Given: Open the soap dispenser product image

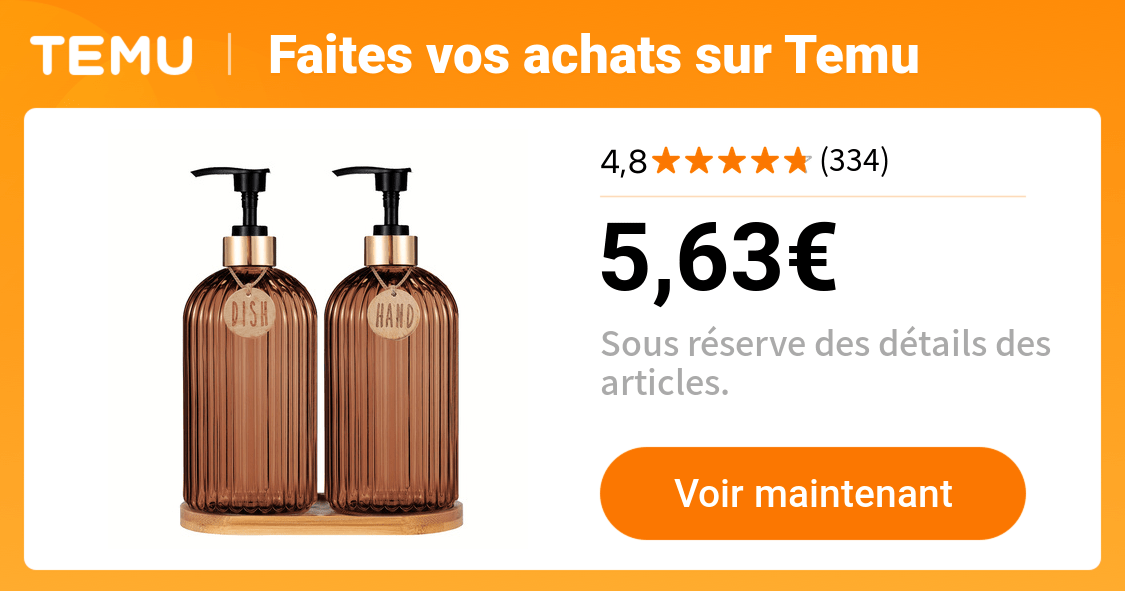Looking at the screenshot, I should 320,351.
